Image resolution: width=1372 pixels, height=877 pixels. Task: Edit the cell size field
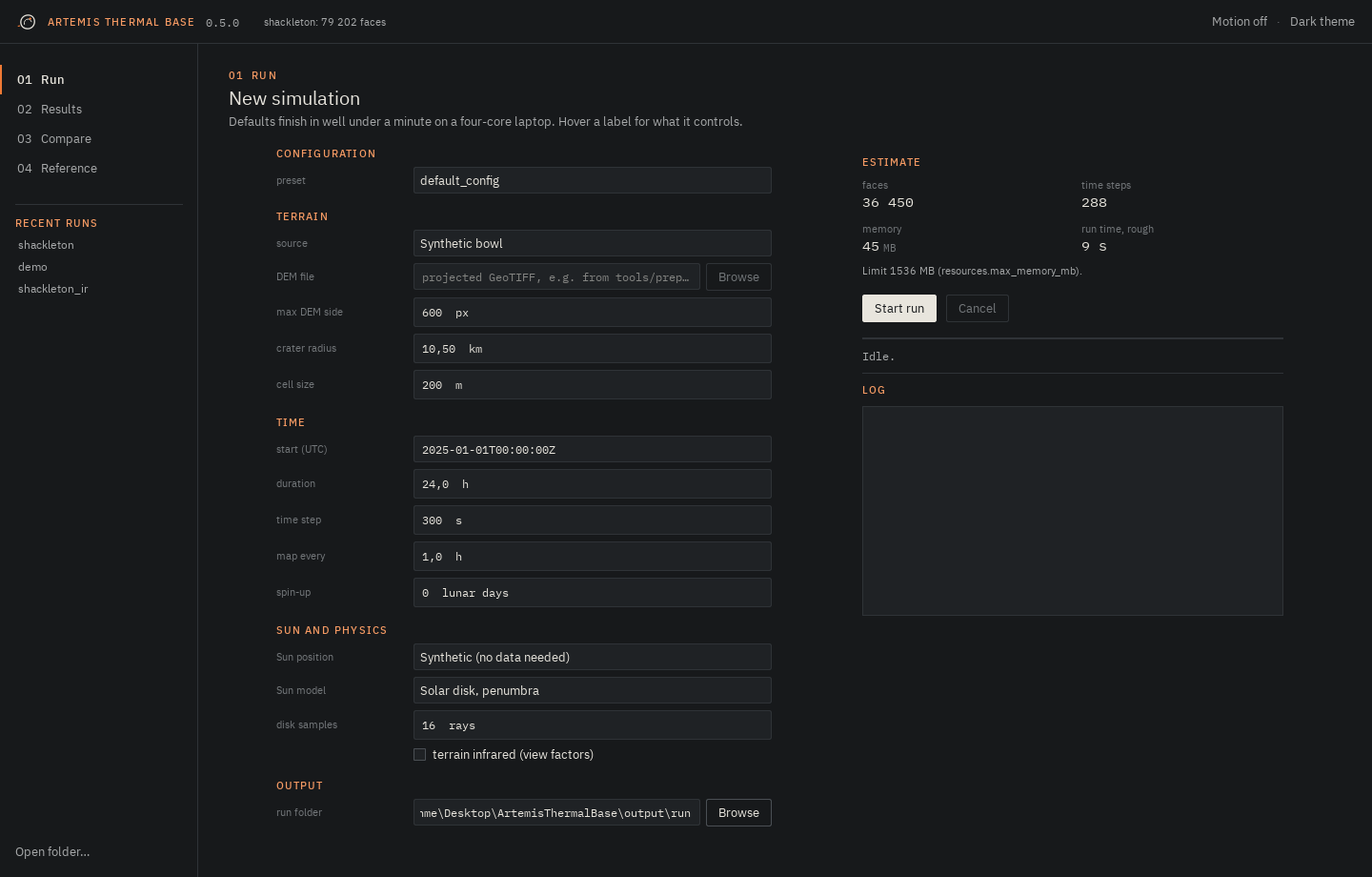[593, 385]
